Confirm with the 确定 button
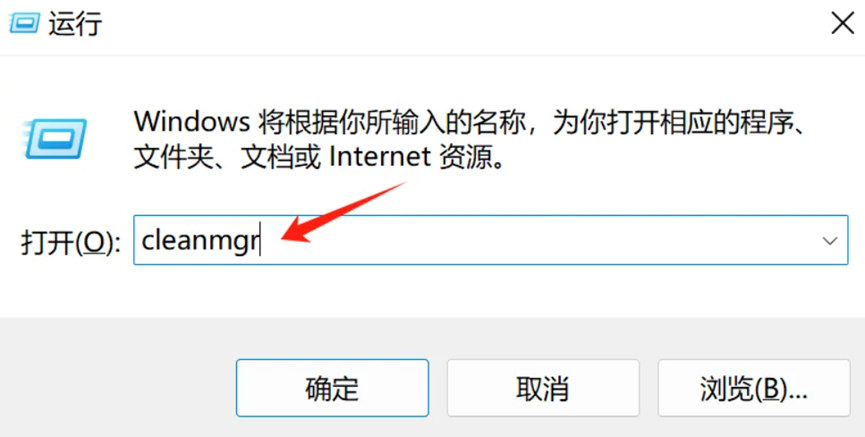Viewport: 865px width, 437px height. coord(332,388)
